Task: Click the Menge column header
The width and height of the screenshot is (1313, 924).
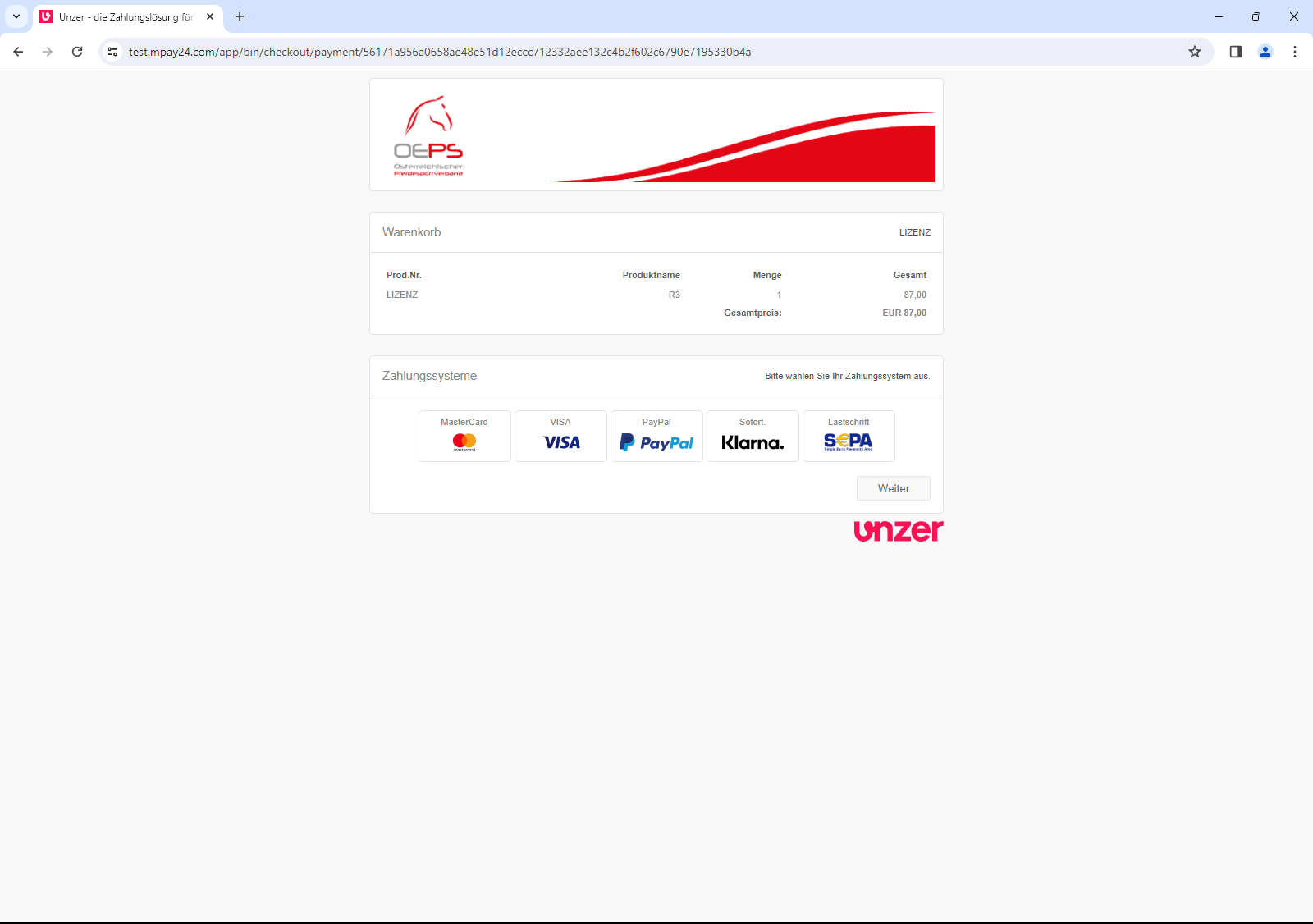Action: pos(767,275)
